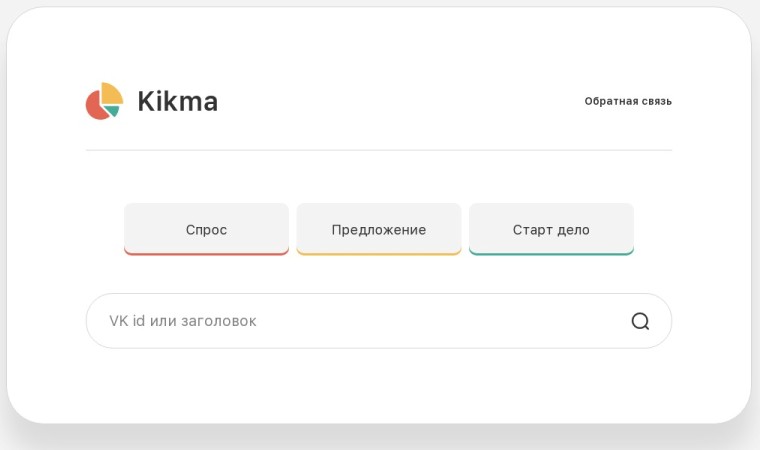Choose the Старт дело button
This screenshot has width=760, height=450.
pos(552,229)
